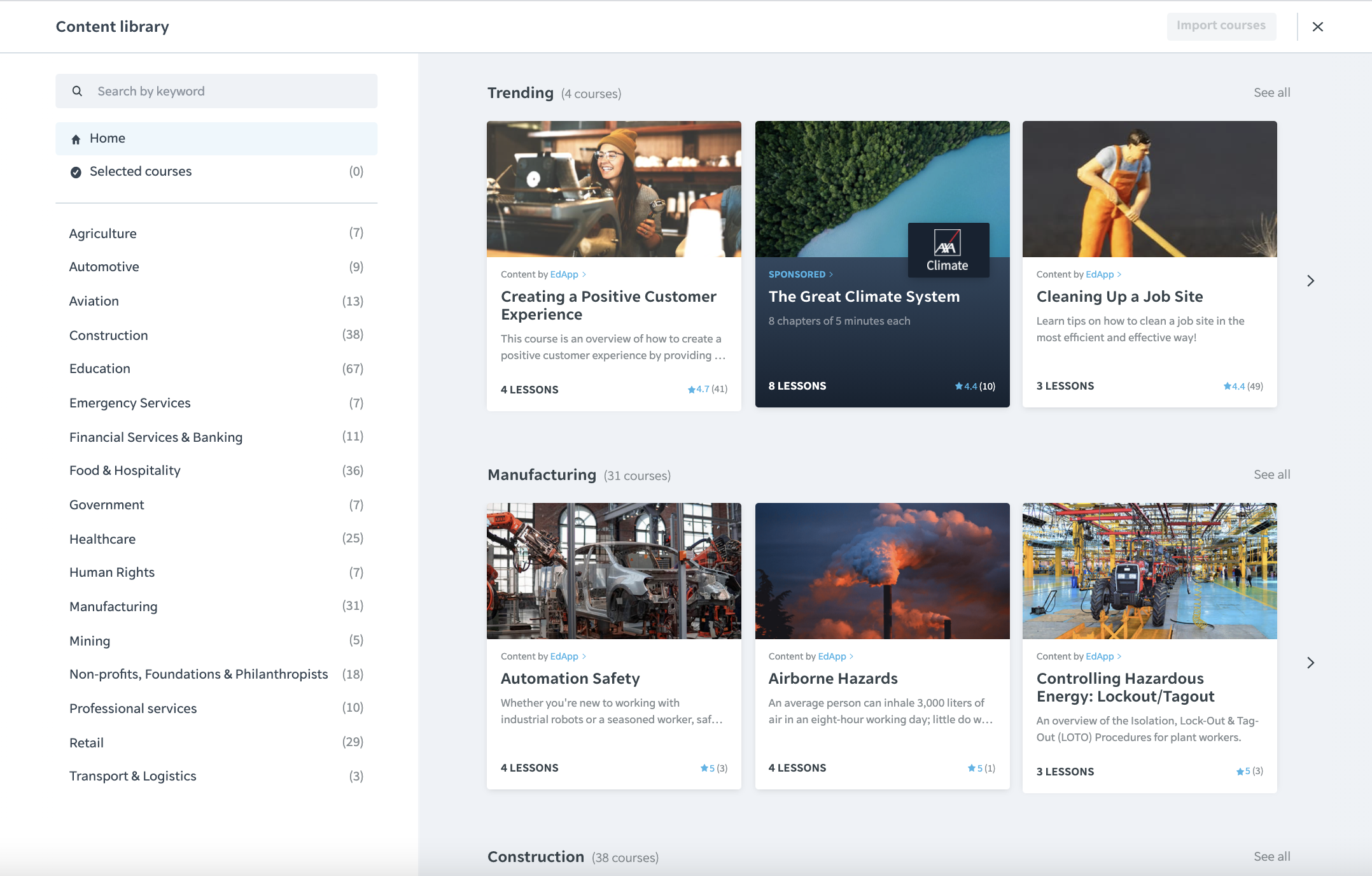Click the Import courses button
This screenshot has width=1372, height=876.
[x=1221, y=26]
